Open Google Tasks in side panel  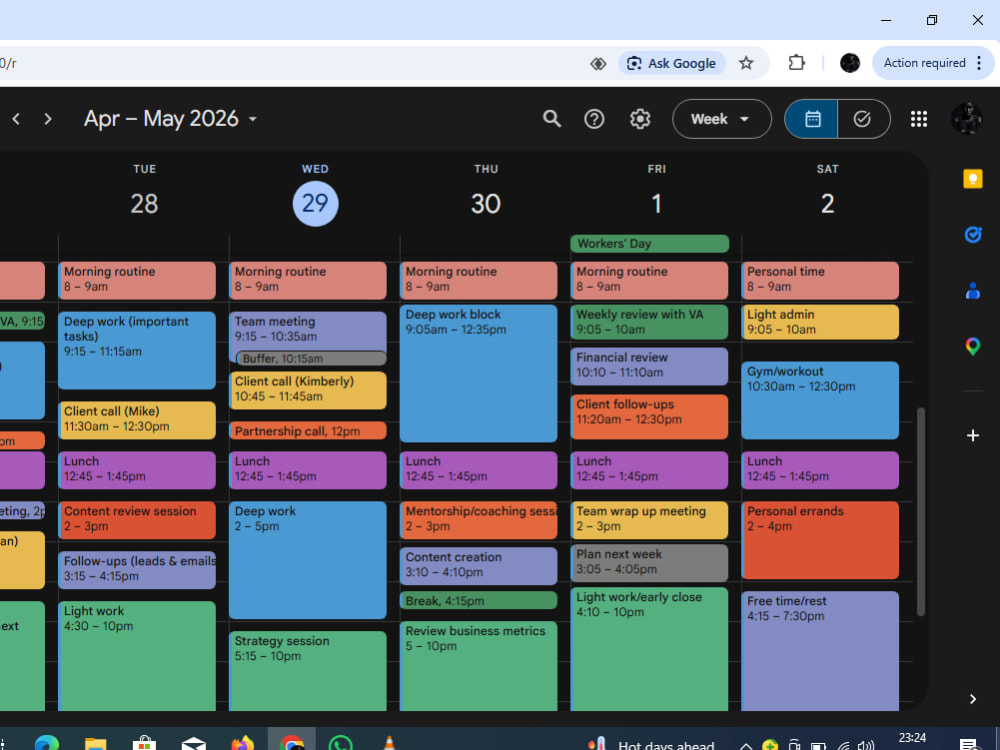(x=973, y=235)
